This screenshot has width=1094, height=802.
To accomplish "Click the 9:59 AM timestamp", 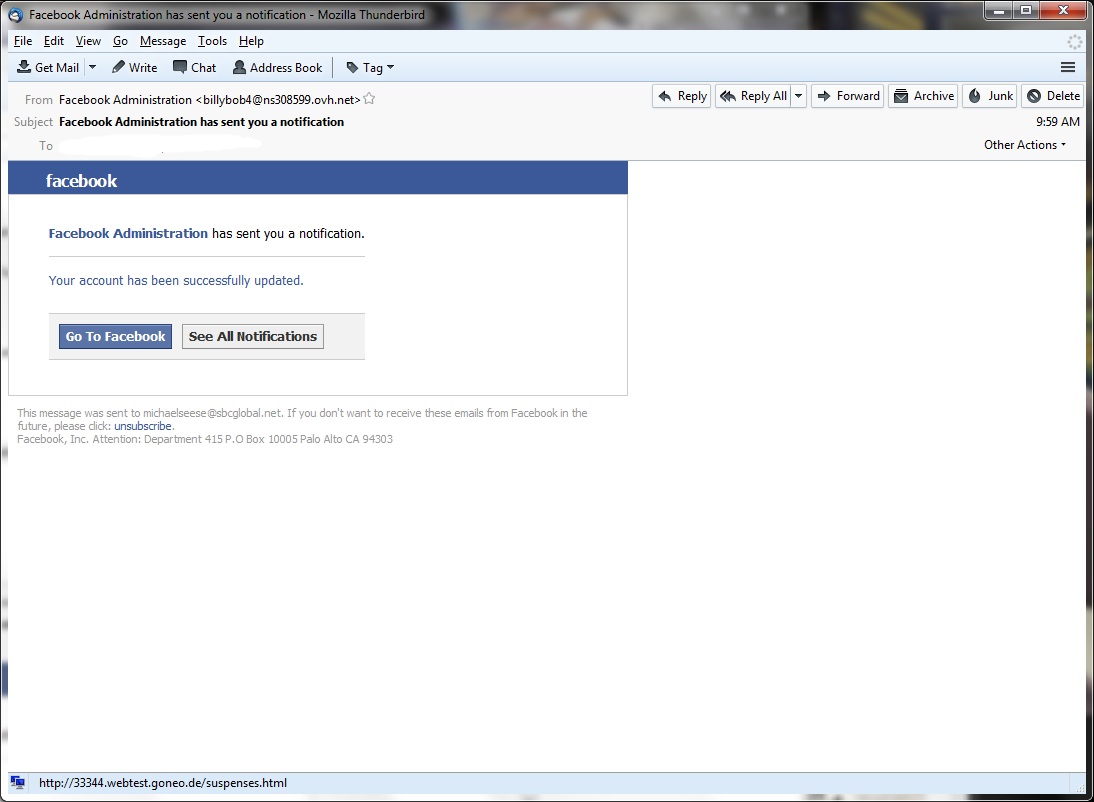I will pyautogui.click(x=1058, y=121).
